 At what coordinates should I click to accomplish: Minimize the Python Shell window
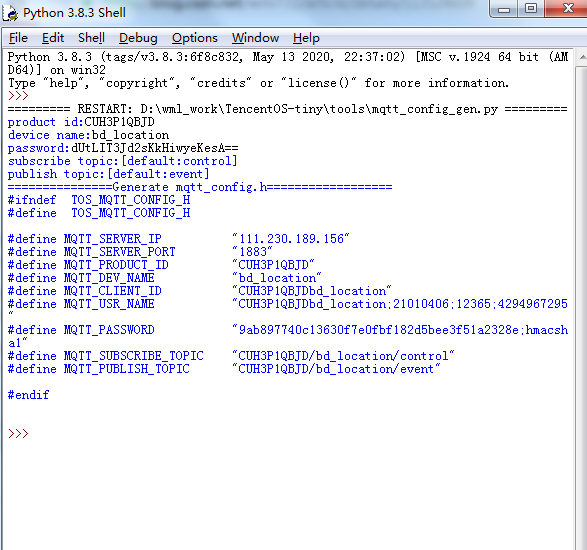click(x=504, y=9)
